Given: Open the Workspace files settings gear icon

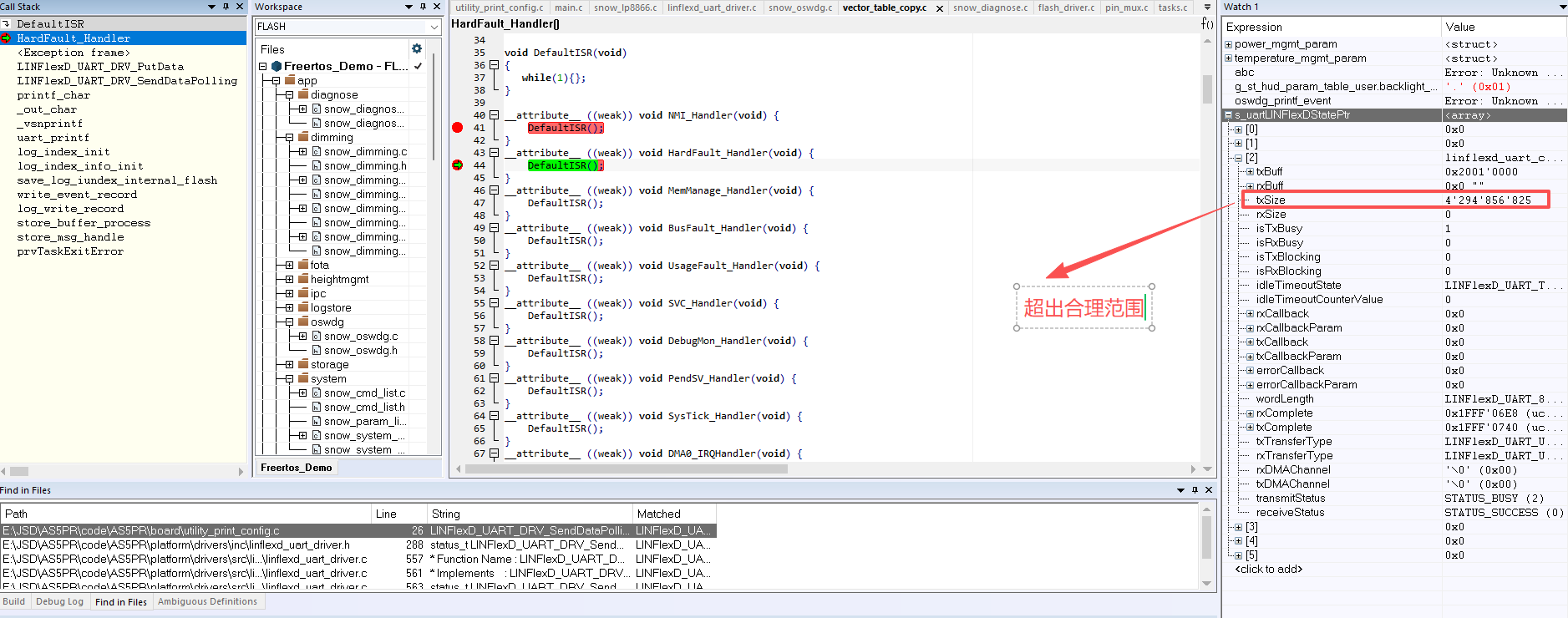Looking at the screenshot, I should (x=416, y=48).
